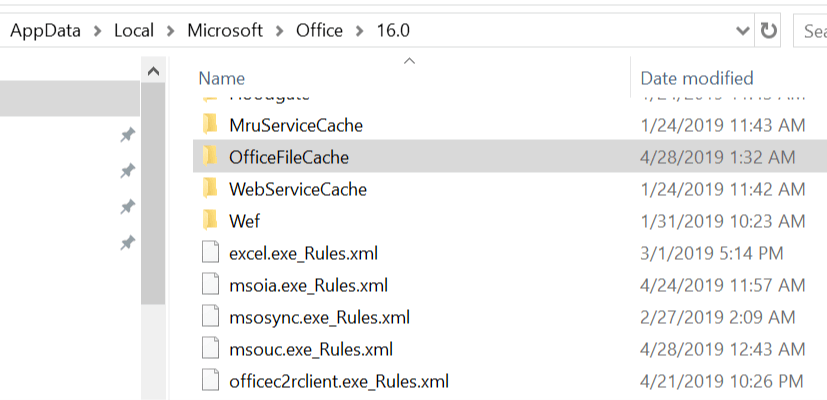The image size is (827, 400).
Task: Go to the Microsoft breadcrumb folder
Action: (x=224, y=30)
